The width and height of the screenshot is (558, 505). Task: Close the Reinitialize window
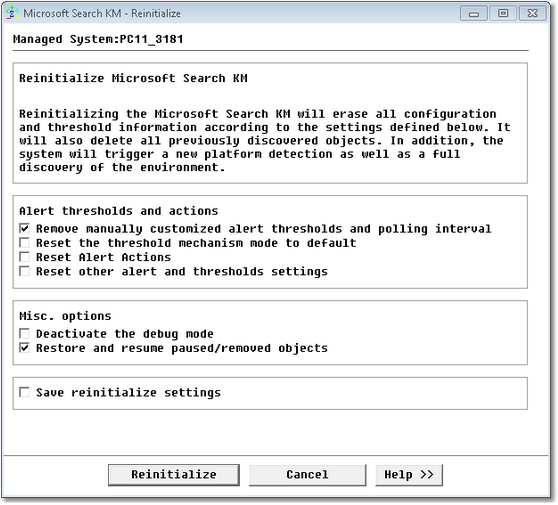[532, 14]
